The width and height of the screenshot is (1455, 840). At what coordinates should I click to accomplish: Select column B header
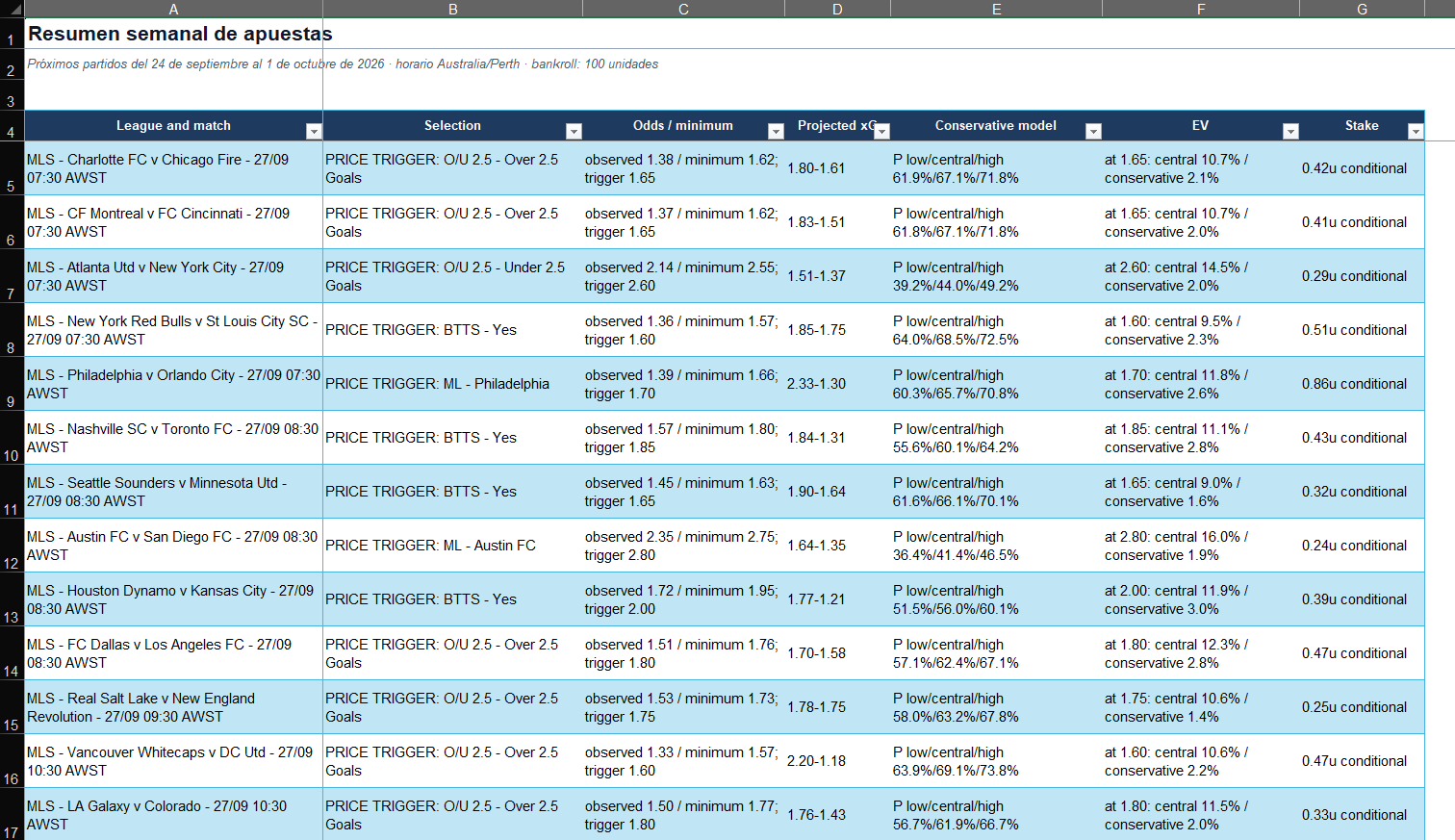[x=453, y=9]
